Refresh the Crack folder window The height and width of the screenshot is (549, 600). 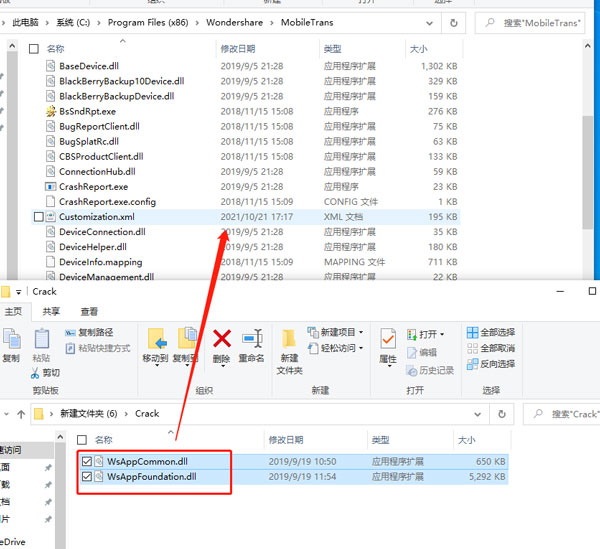click(x=502, y=414)
